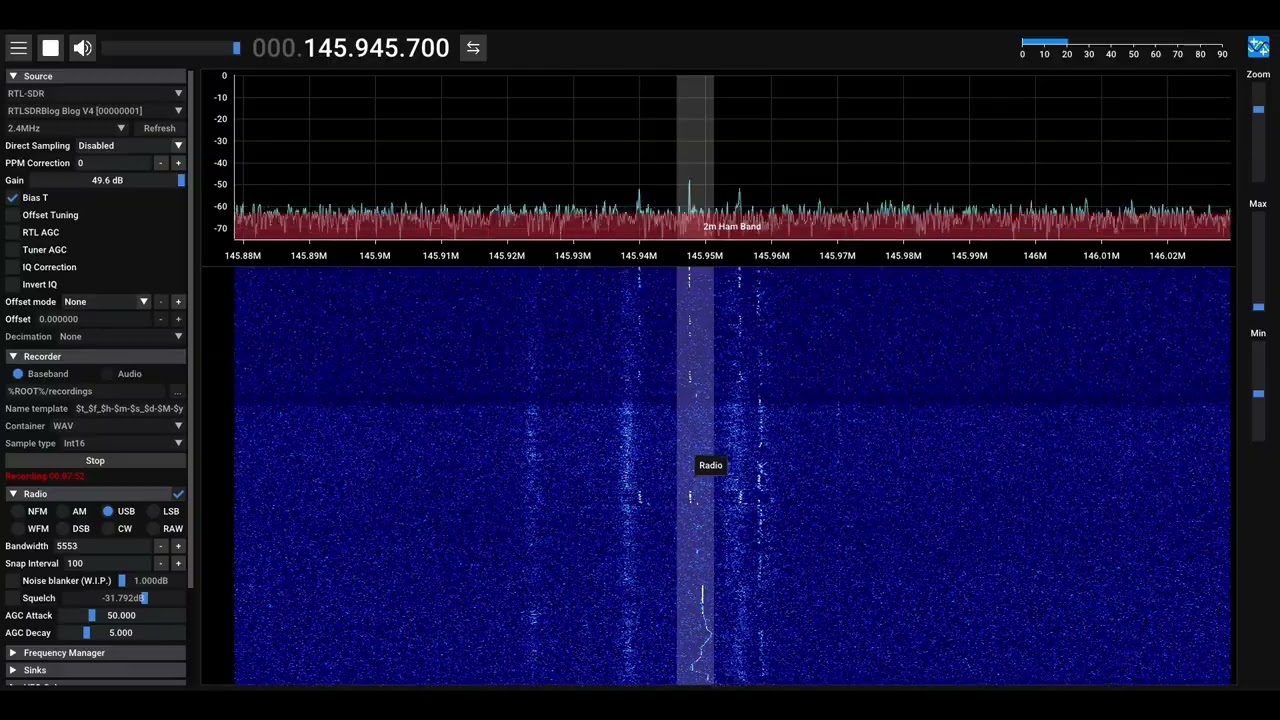
Task: Increase Bandwidth with plus button
Action: [x=178, y=546]
